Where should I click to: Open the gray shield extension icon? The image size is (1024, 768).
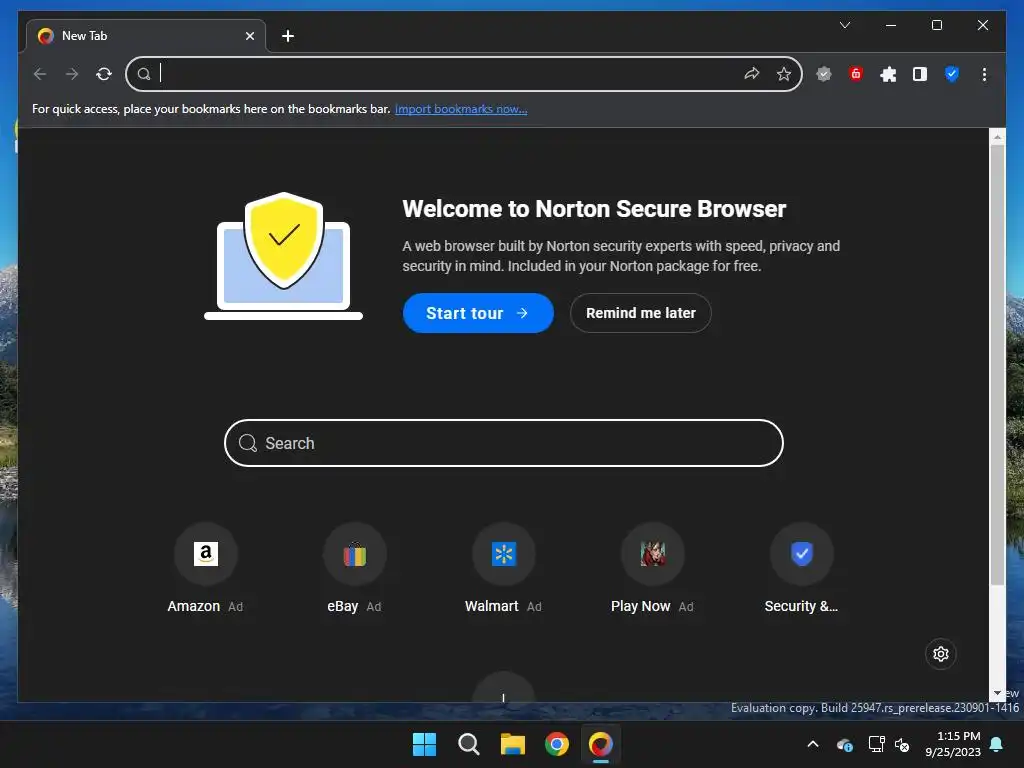[x=824, y=74]
